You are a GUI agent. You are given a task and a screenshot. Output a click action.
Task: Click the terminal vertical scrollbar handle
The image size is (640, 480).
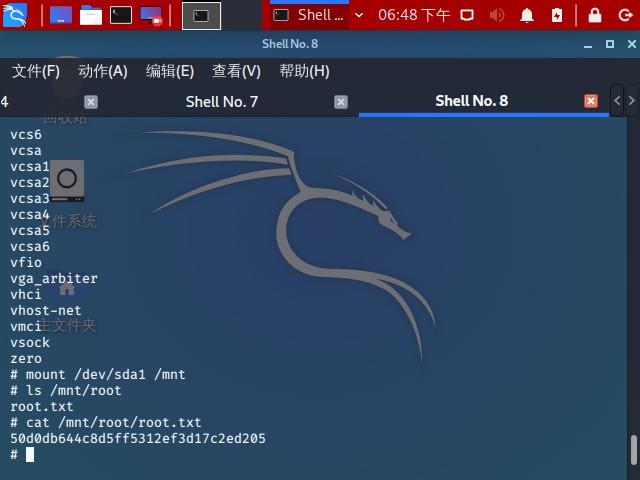pyautogui.click(x=633, y=449)
